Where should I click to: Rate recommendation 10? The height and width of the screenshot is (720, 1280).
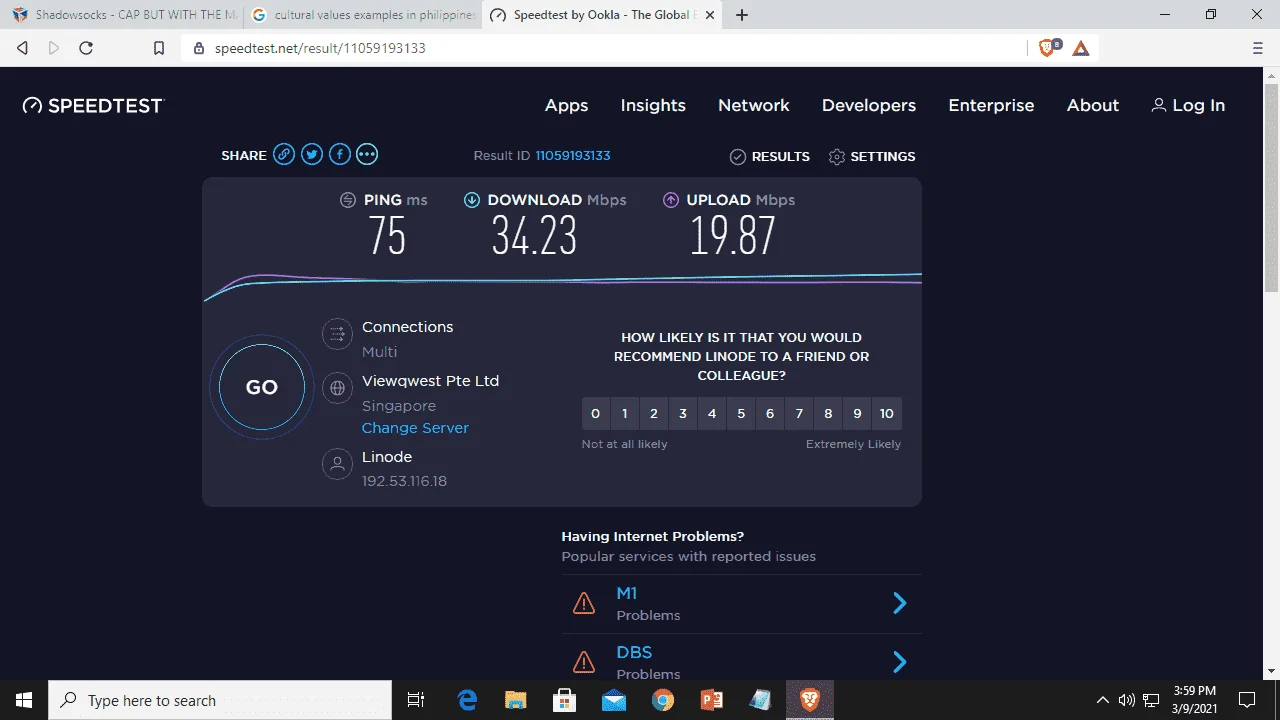(x=887, y=413)
